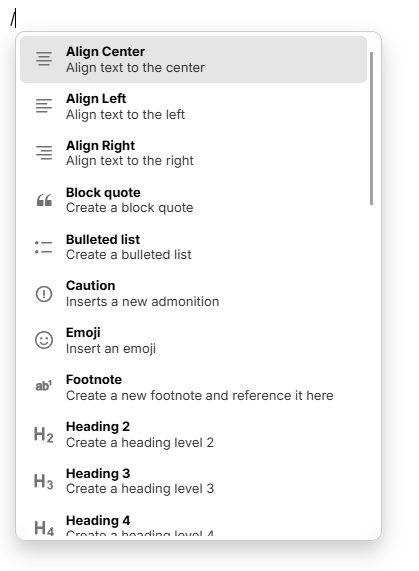Choose "Create a bulleted list" entry
This screenshot has height=571, width=419.
click(129, 255)
